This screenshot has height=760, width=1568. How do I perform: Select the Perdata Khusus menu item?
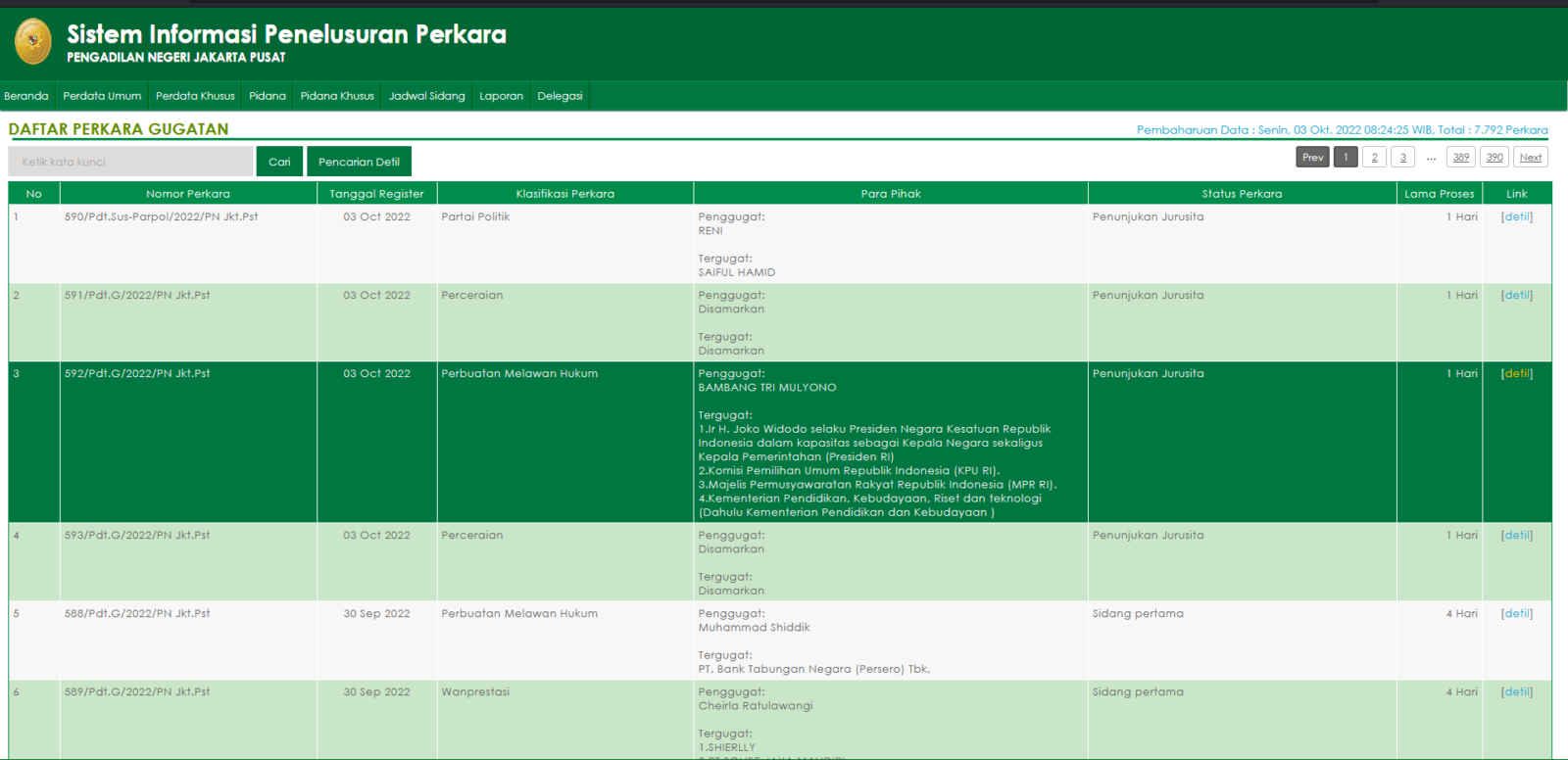(x=195, y=96)
